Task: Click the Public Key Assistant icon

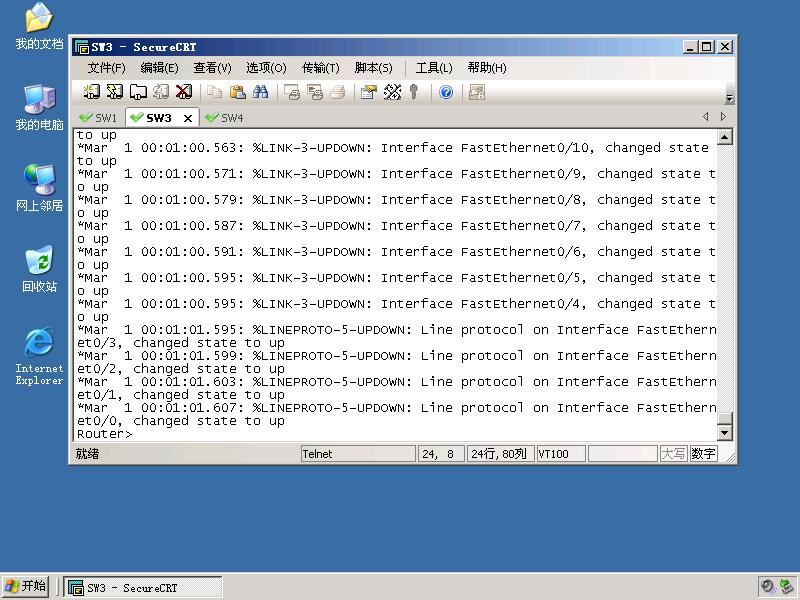Action: (x=414, y=92)
